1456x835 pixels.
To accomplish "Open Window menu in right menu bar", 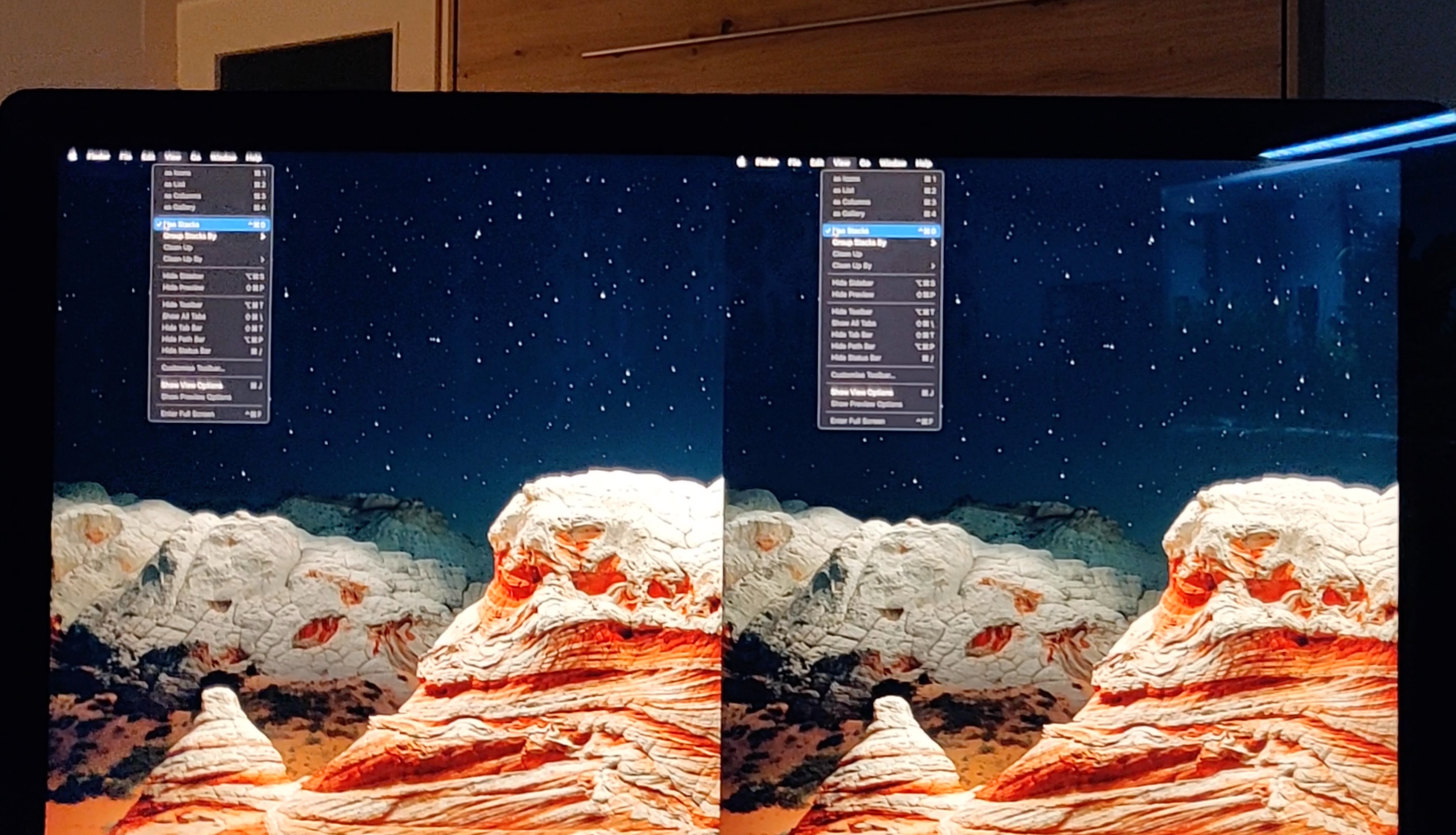I will pyautogui.click(x=893, y=163).
